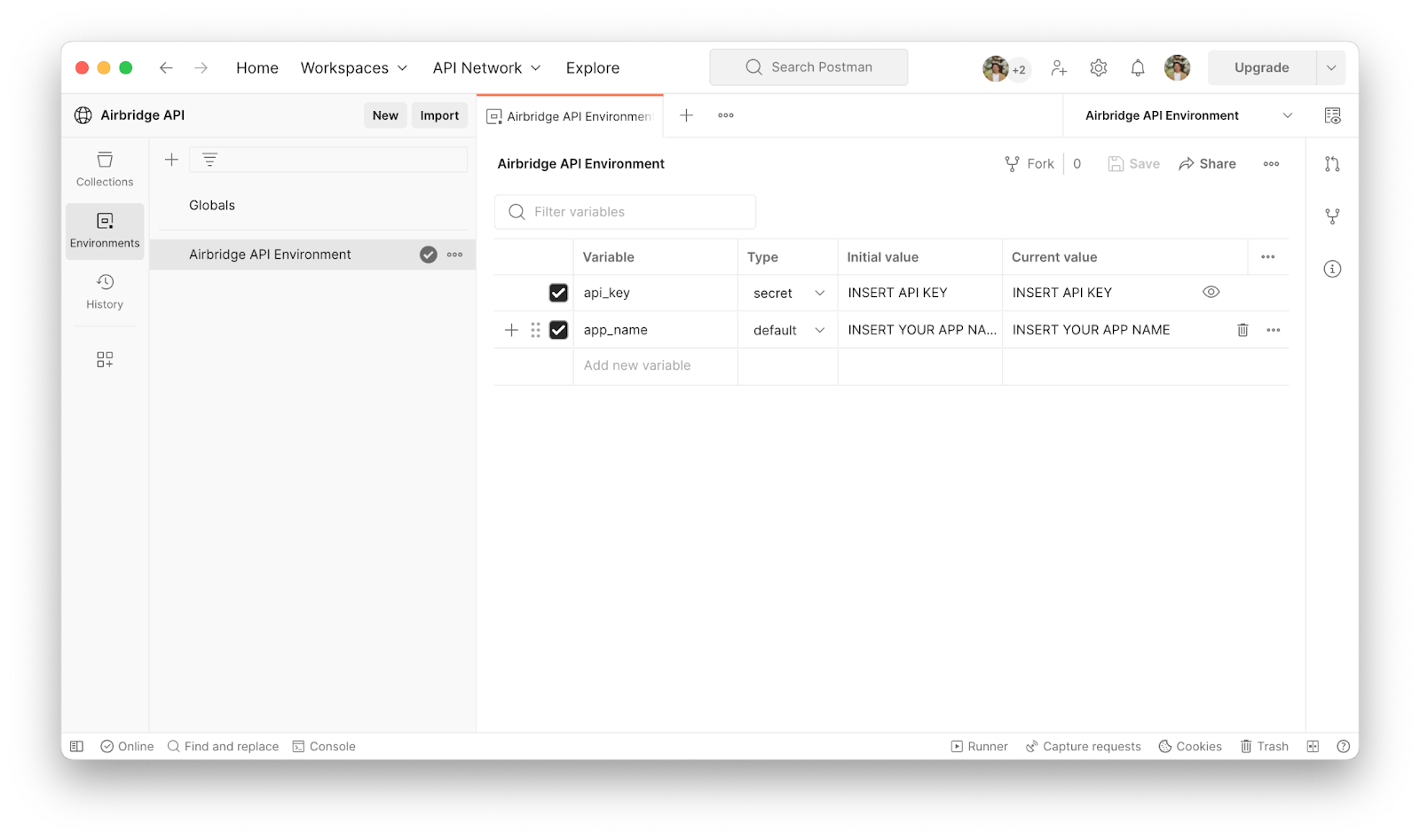Open the two-pane view icon
Screen dimensions: 1420x840
pyautogui.click(x=1313, y=747)
